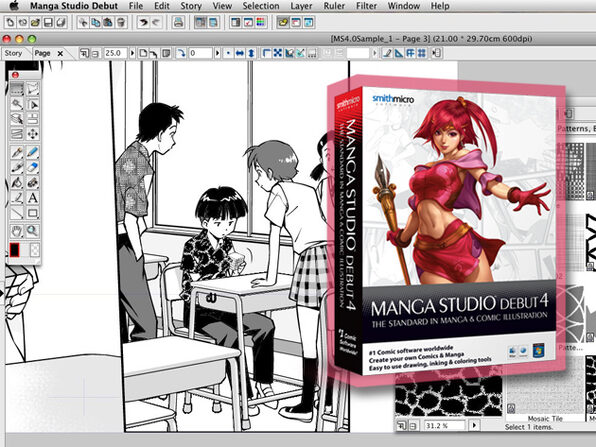
Task: Select the Object Selector arrow tool
Action: pyautogui.click(x=33, y=104)
